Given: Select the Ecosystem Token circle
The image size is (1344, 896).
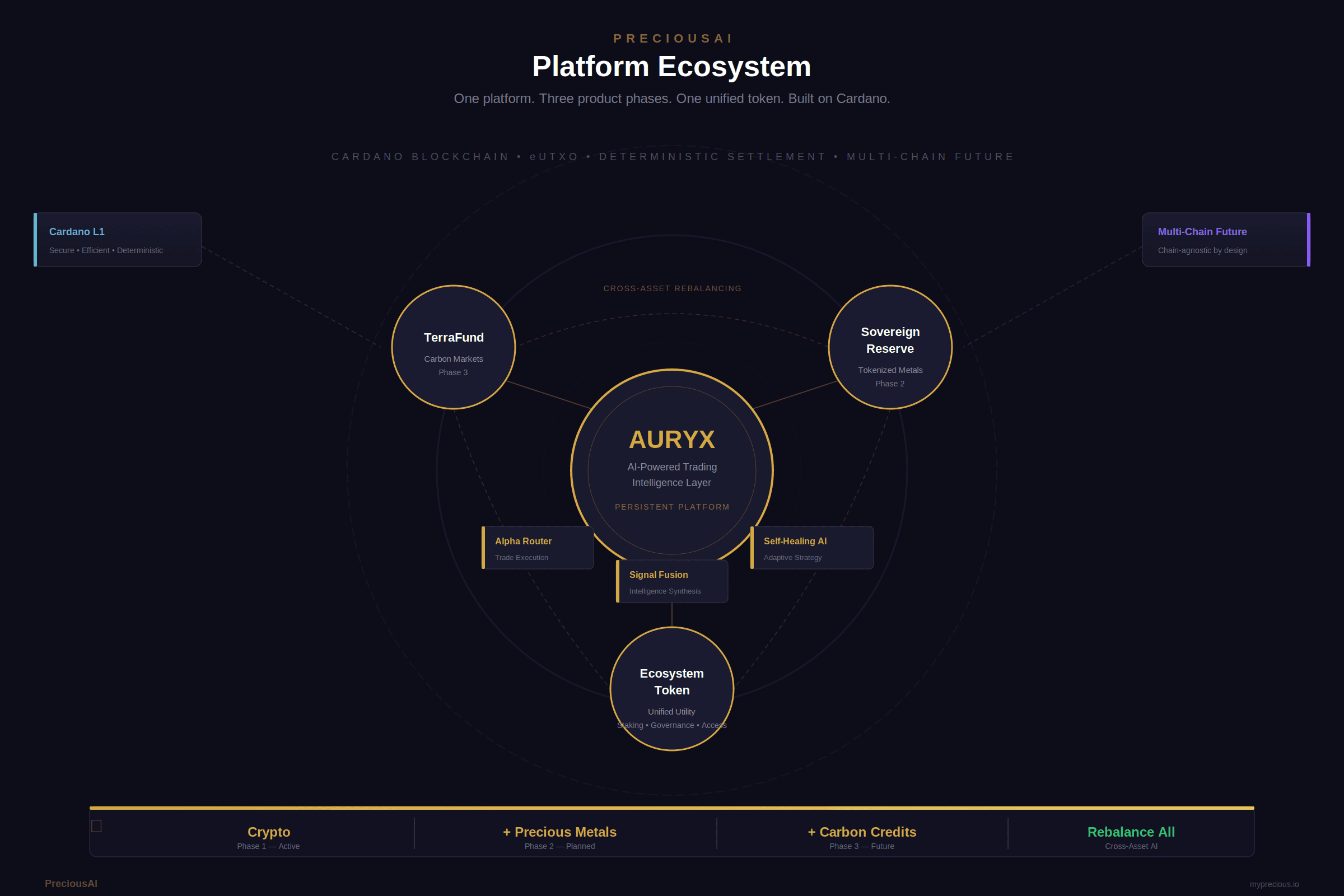Looking at the screenshot, I should pos(672,689).
